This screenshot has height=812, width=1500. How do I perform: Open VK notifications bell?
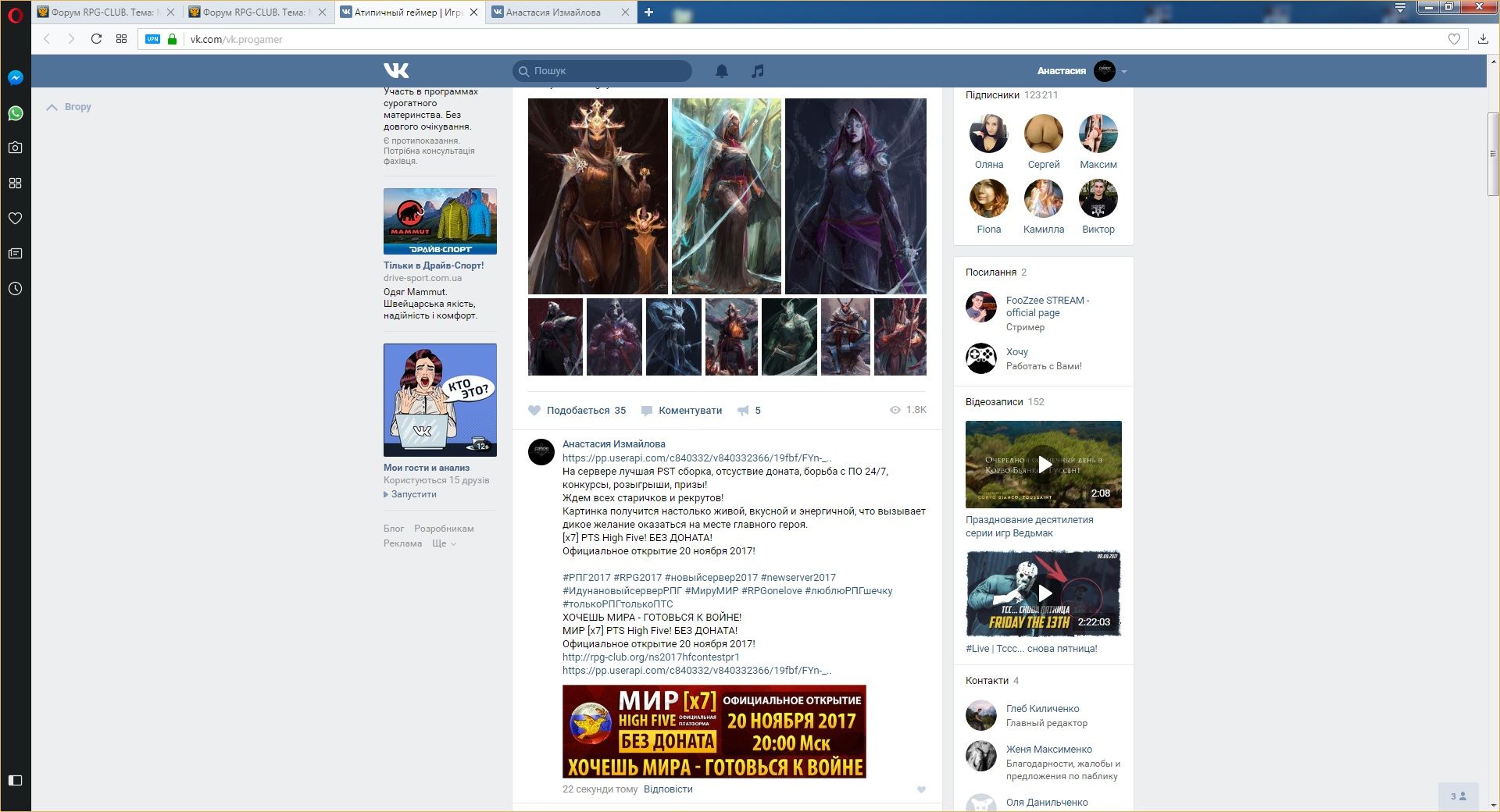click(722, 71)
